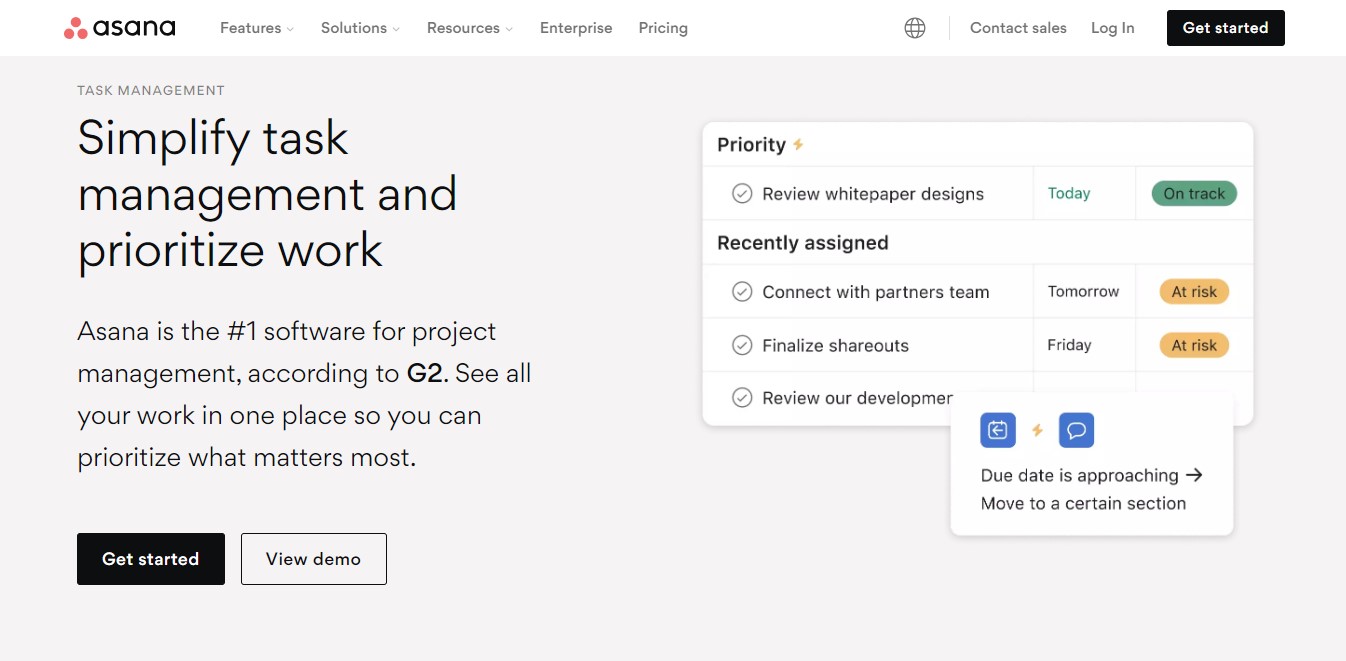Expand the Resources menu
Viewport: 1346px width, 661px height.
[470, 28]
